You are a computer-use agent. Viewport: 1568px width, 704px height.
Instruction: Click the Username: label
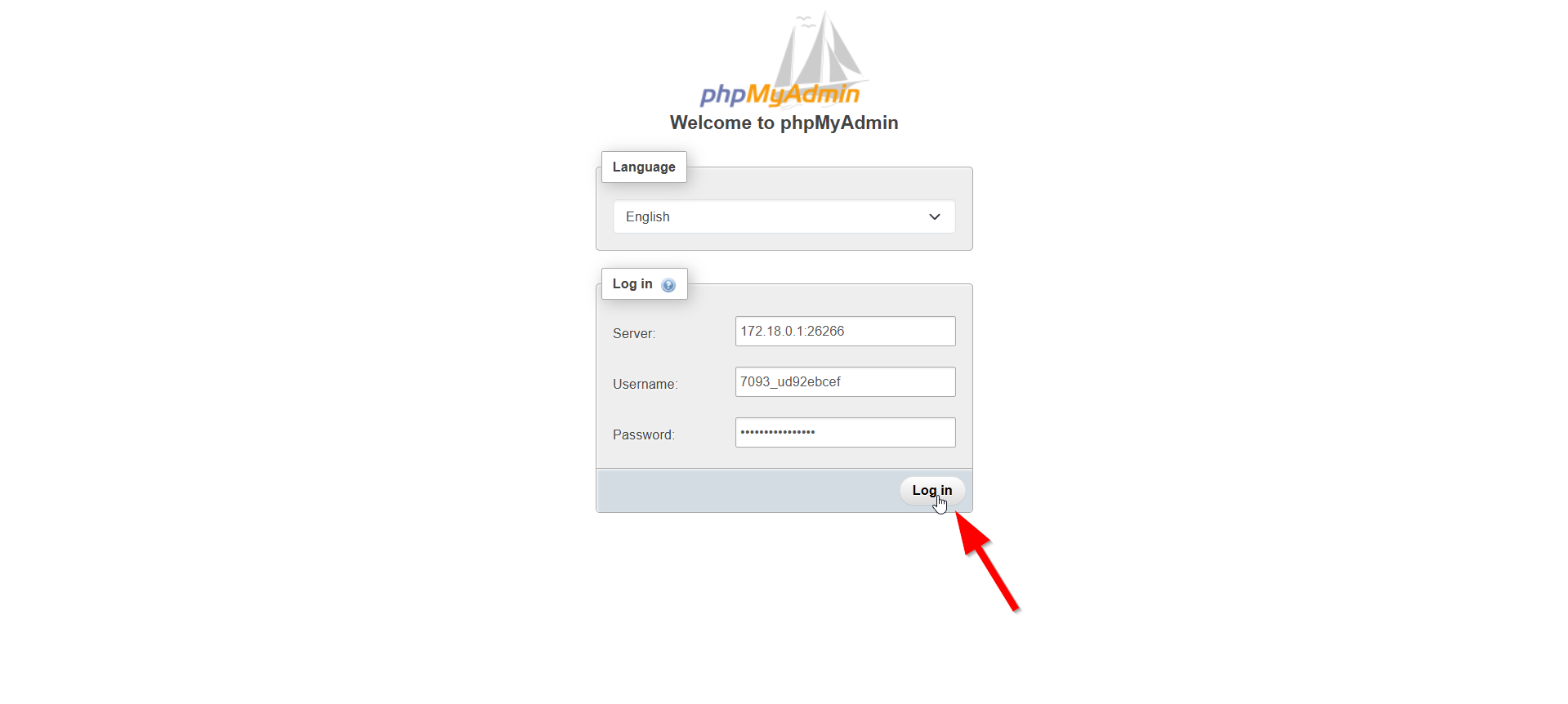[x=646, y=384]
